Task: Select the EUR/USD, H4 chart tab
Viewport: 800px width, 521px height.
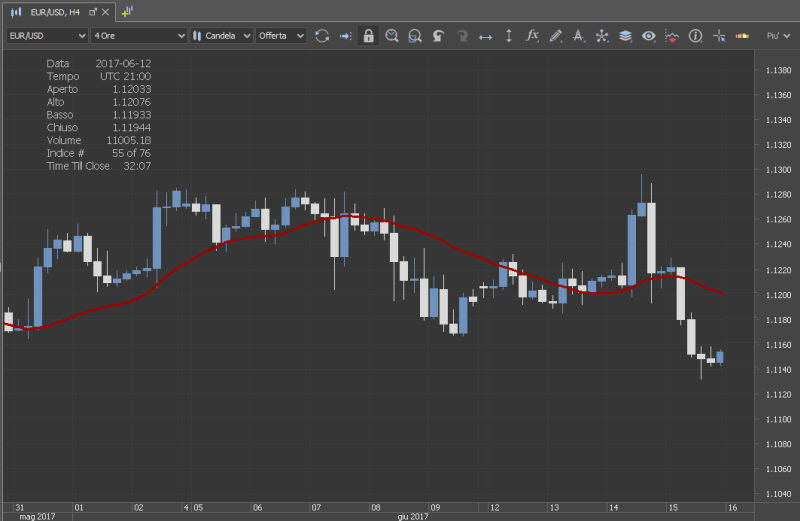Action: pyautogui.click(x=54, y=11)
